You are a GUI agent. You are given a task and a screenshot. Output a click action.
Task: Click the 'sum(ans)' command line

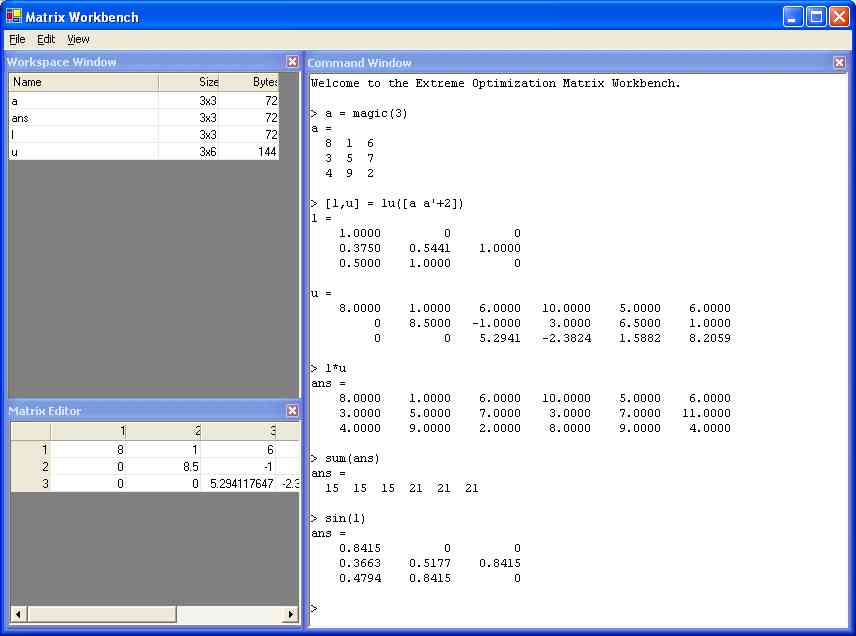tap(352, 459)
